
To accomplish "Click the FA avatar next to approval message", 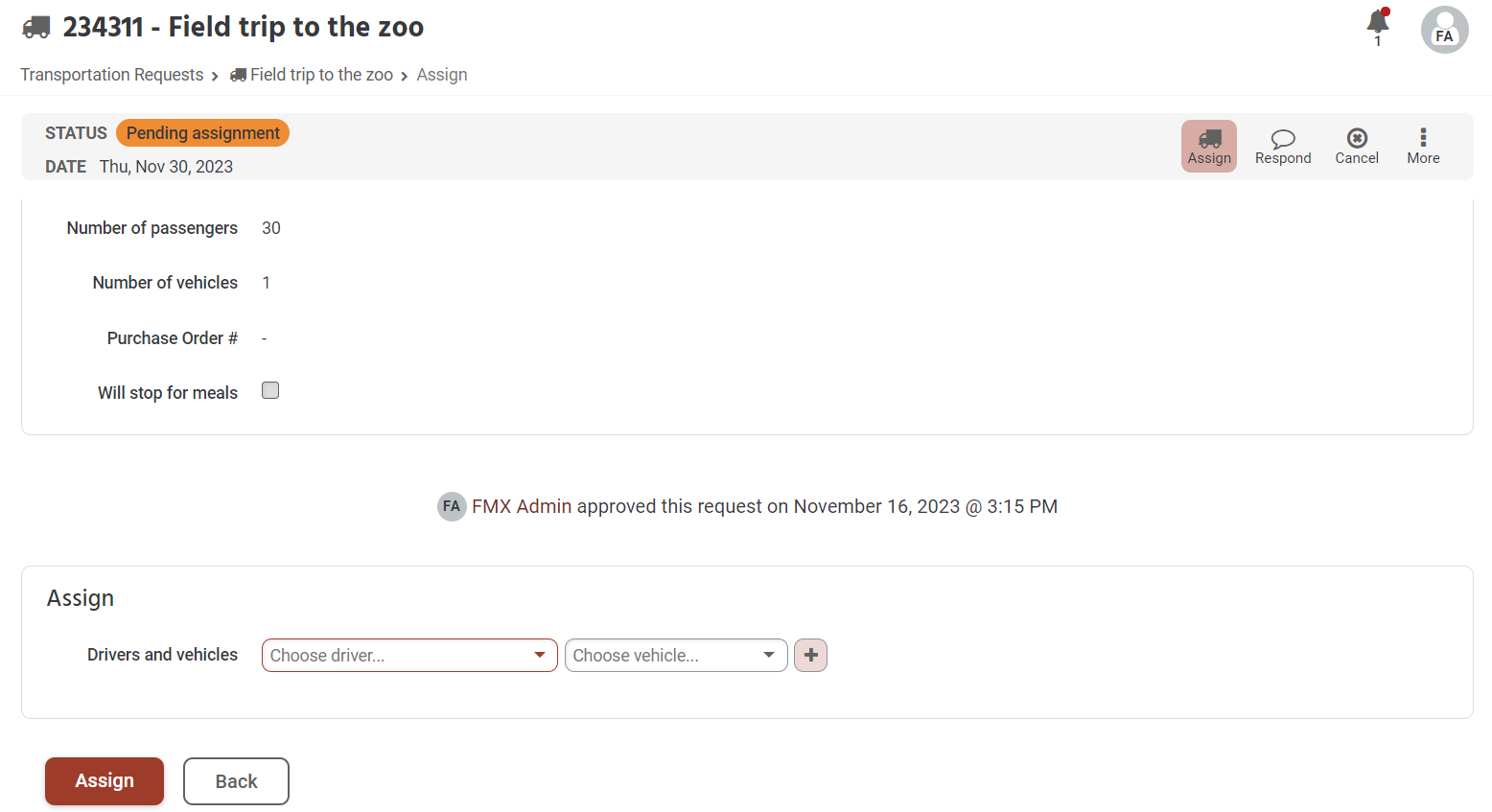I will point(452,506).
